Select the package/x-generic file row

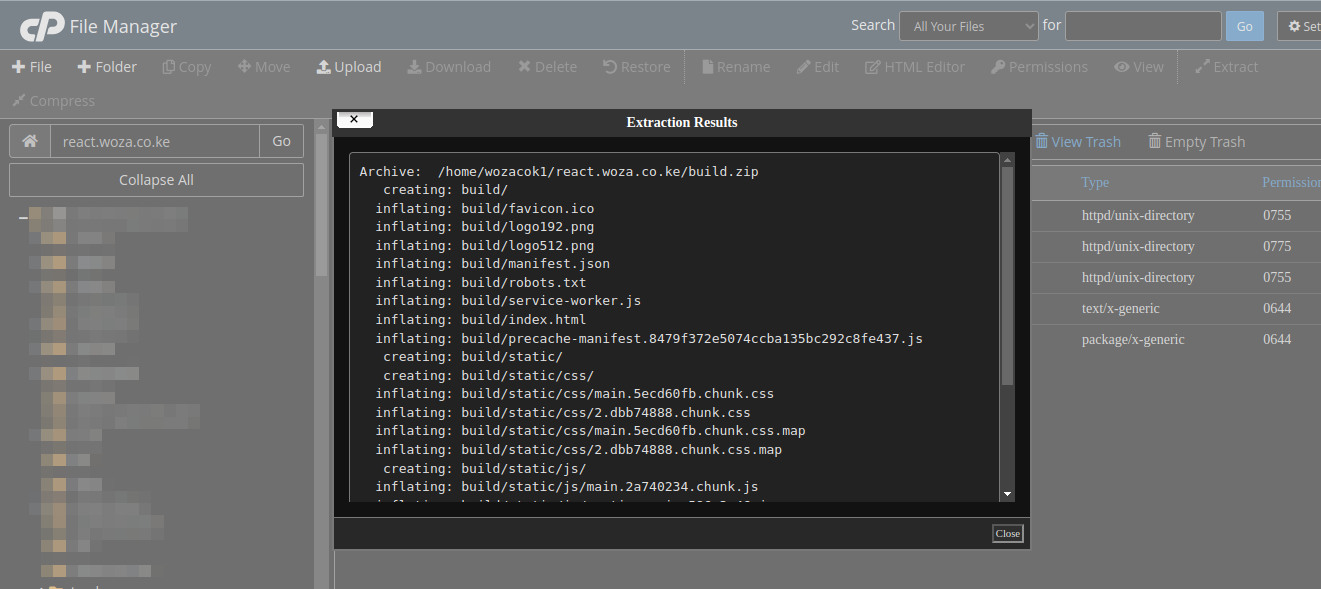[1176, 339]
